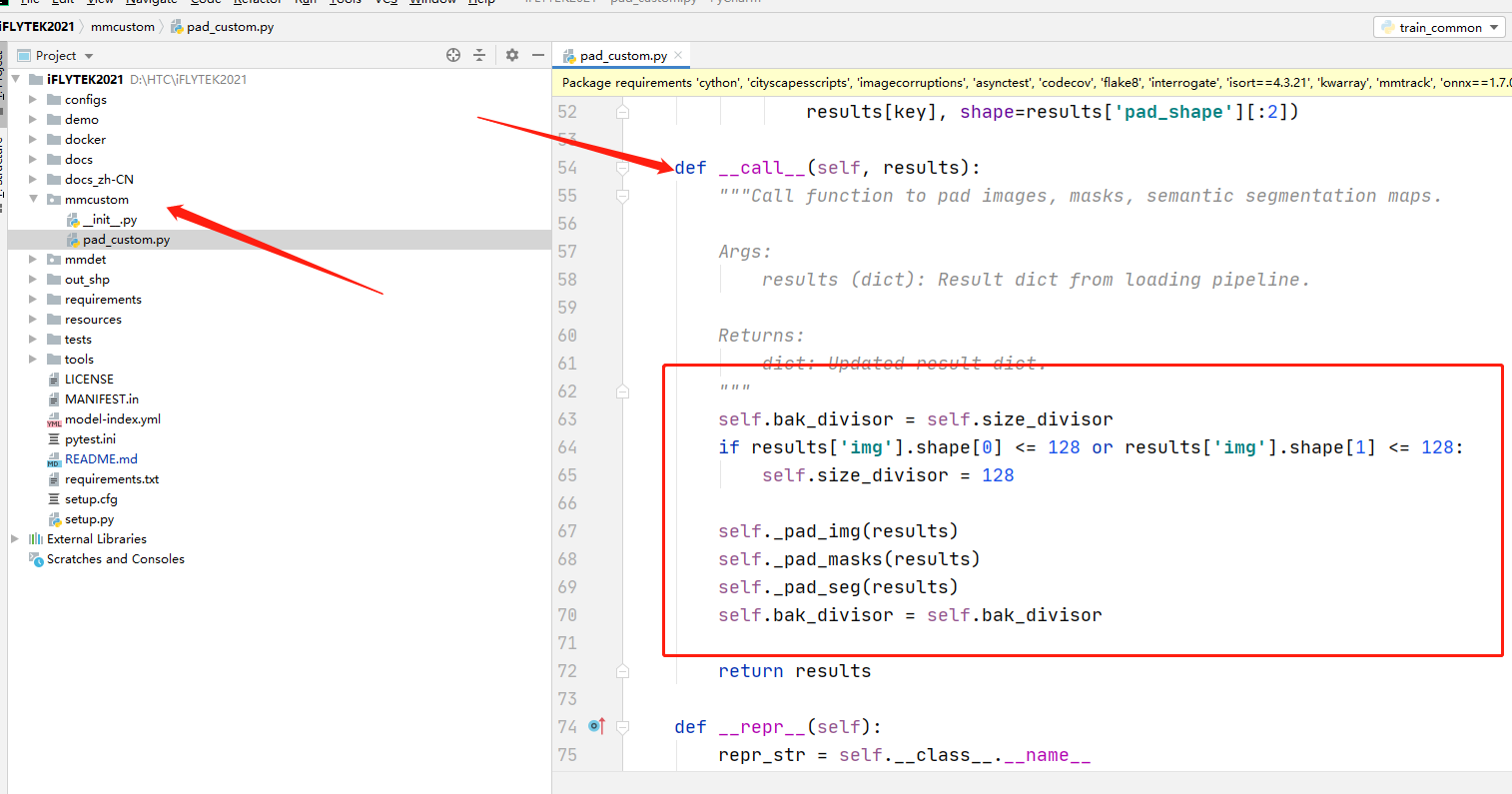Expand the requirements folder arrow

(x=33, y=299)
